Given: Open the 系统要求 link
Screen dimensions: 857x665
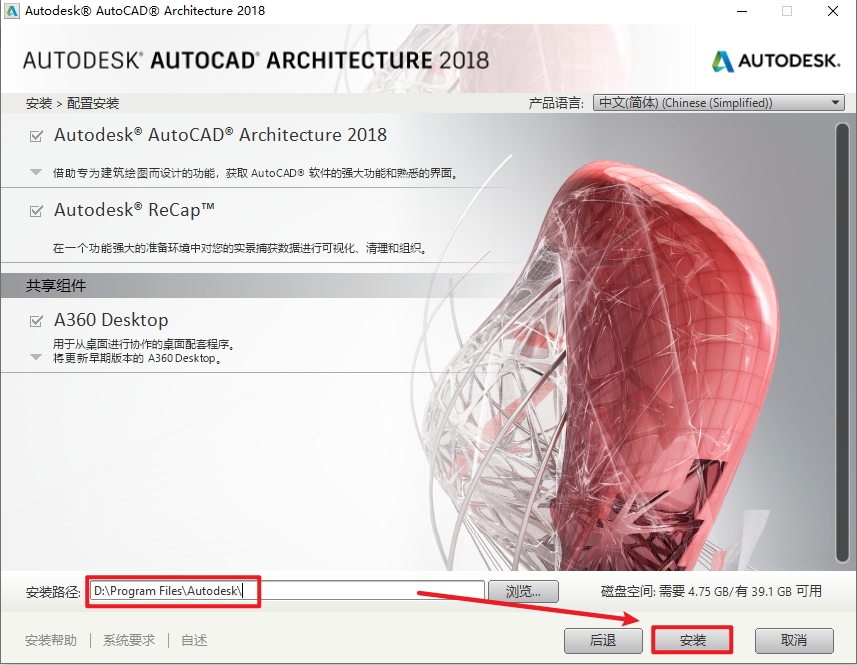Looking at the screenshot, I should (x=129, y=640).
